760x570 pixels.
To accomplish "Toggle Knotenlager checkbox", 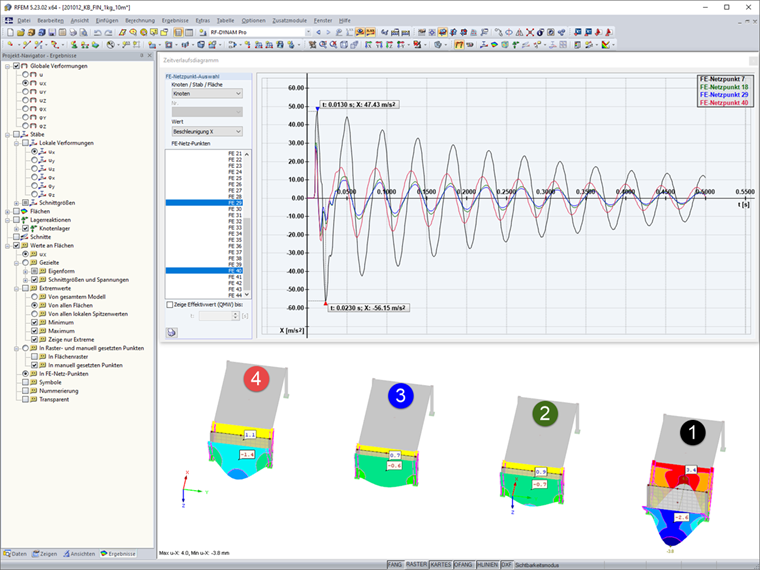I will (x=25, y=228).
